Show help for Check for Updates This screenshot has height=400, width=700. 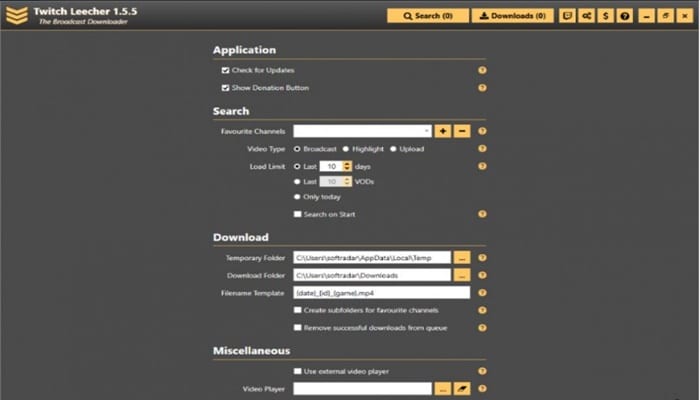[x=482, y=70]
